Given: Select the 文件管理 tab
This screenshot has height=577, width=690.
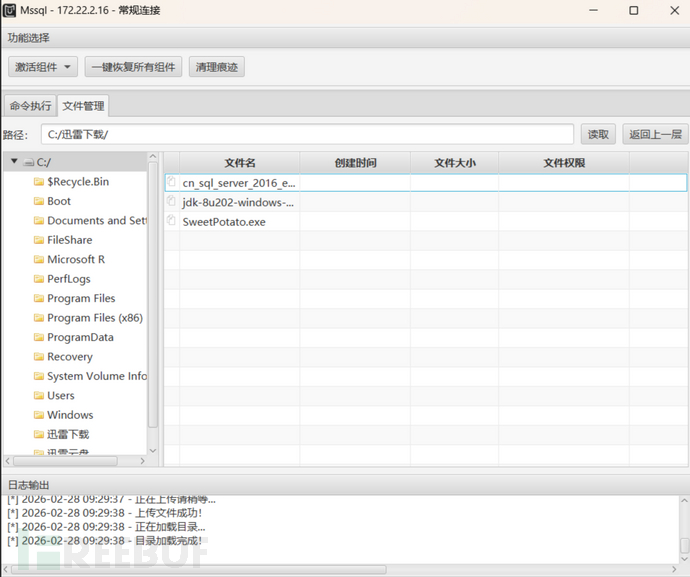Looking at the screenshot, I should point(82,106).
